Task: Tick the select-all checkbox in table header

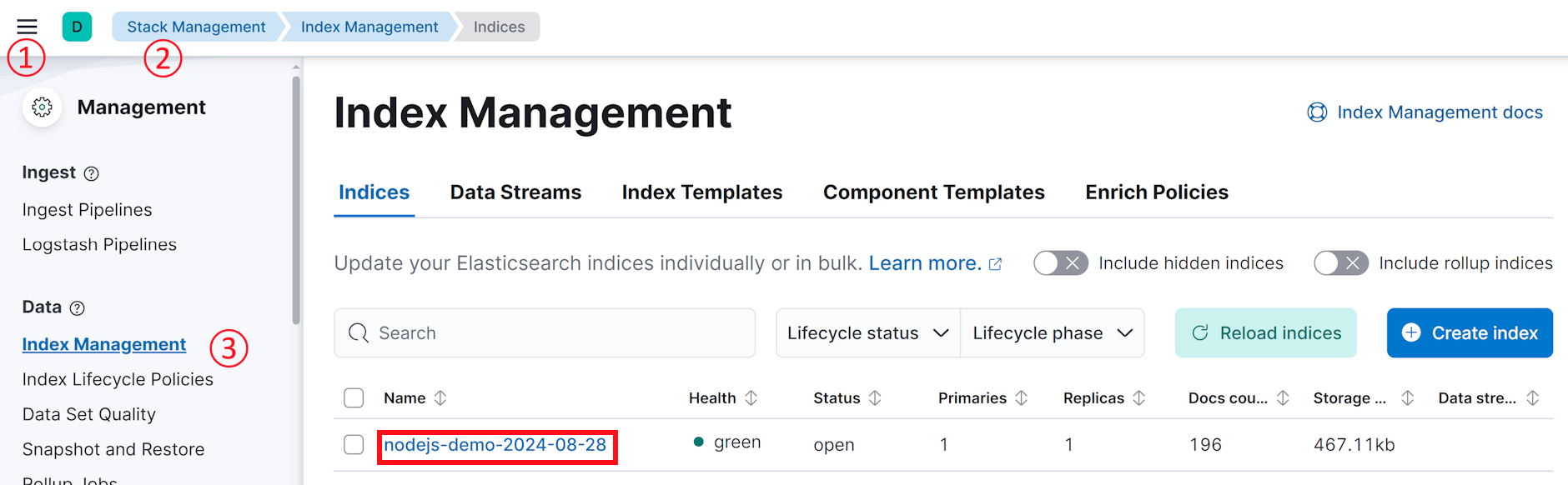Action: (x=354, y=398)
